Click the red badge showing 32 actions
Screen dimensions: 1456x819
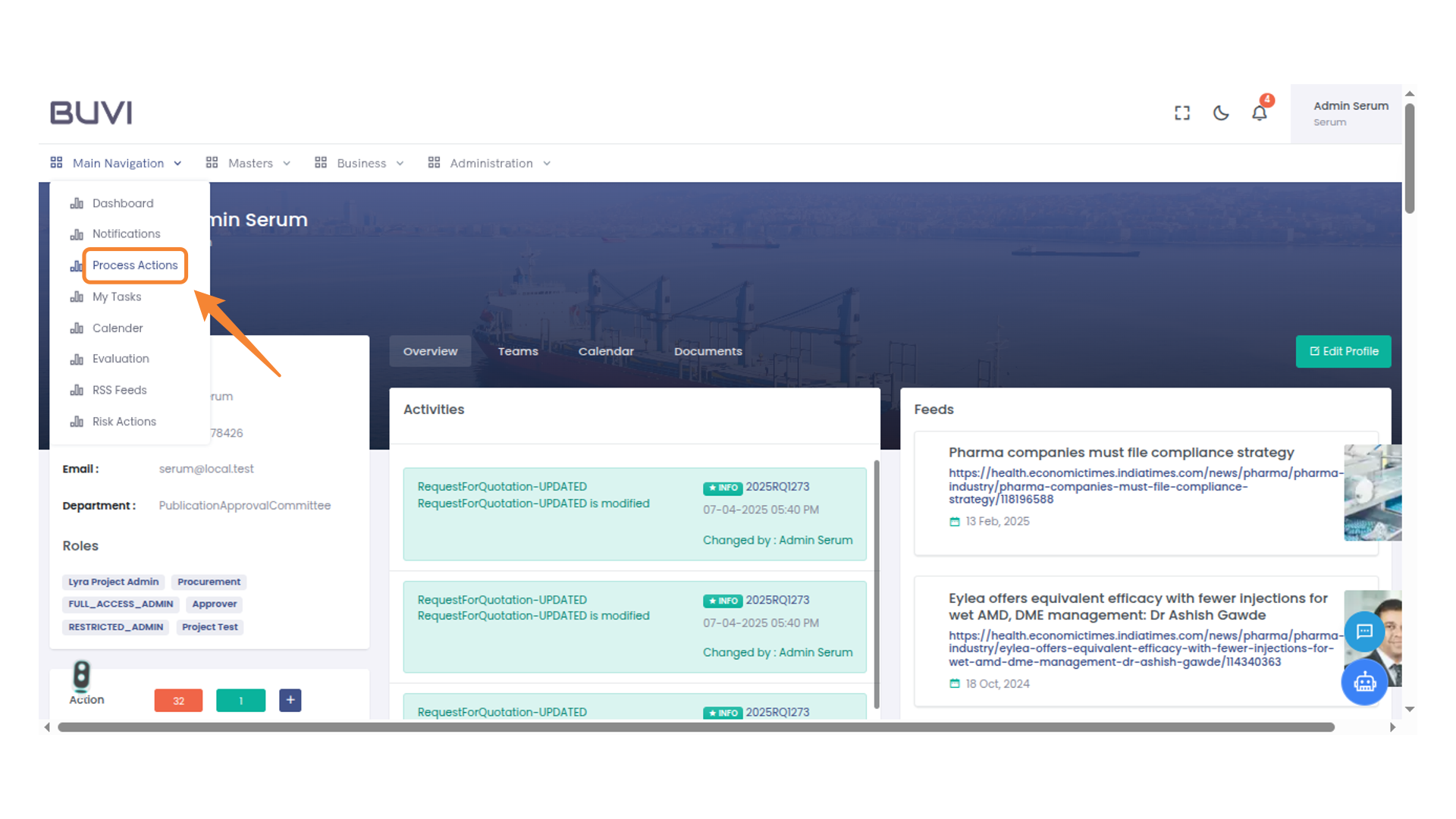[178, 700]
